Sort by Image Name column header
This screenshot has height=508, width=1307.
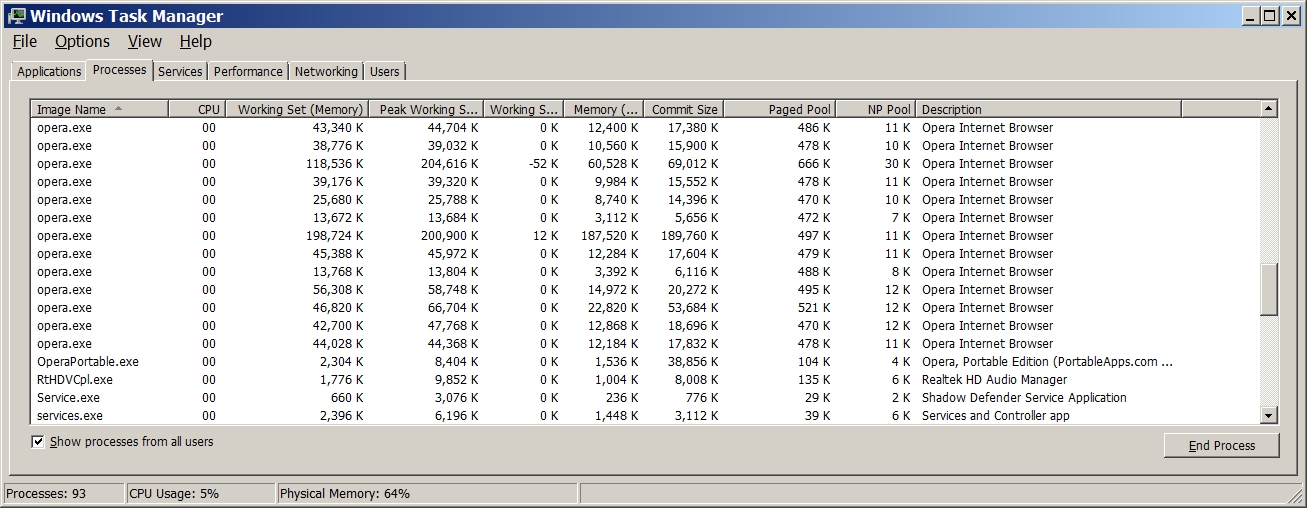99,109
